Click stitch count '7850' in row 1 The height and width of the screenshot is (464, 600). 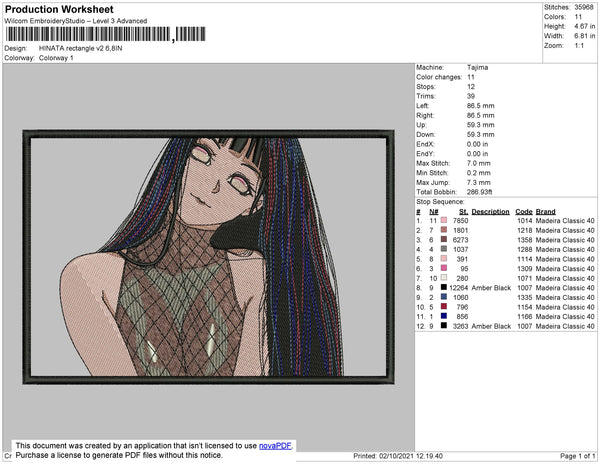pos(460,221)
